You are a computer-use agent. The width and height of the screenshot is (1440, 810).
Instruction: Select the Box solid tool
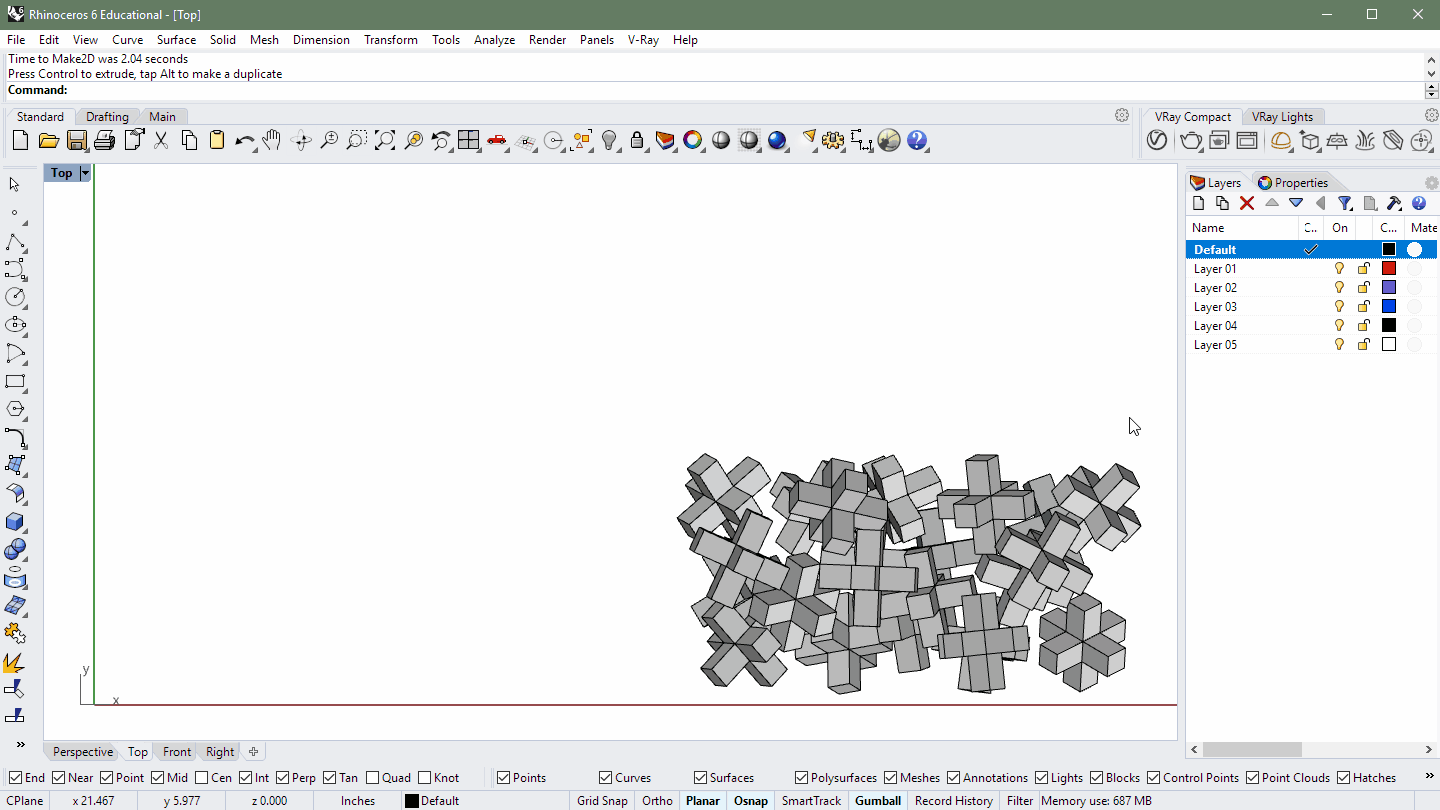click(15, 521)
